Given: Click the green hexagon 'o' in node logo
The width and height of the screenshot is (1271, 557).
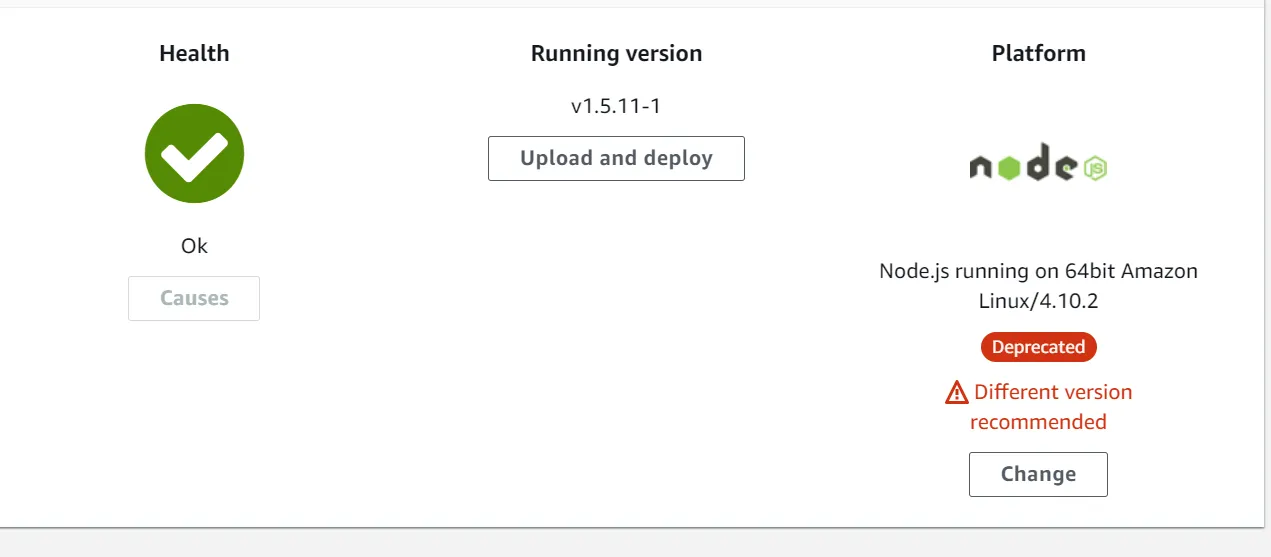Looking at the screenshot, I should pos(1007,168).
